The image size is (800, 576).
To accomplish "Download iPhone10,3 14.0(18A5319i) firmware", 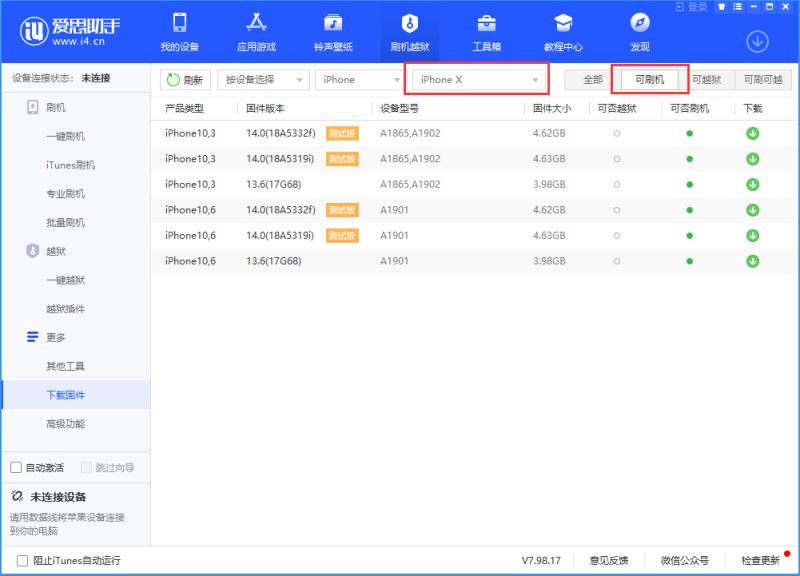I will (x=753, y=159).
